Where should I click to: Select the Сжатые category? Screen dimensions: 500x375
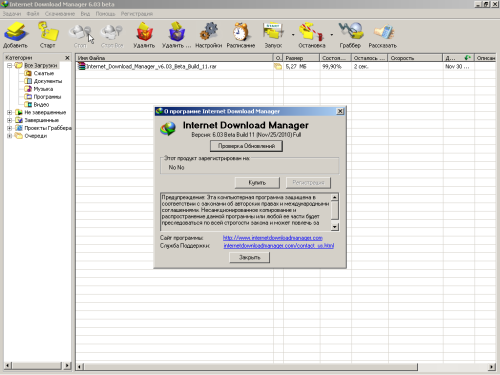[x=44, y=73]
